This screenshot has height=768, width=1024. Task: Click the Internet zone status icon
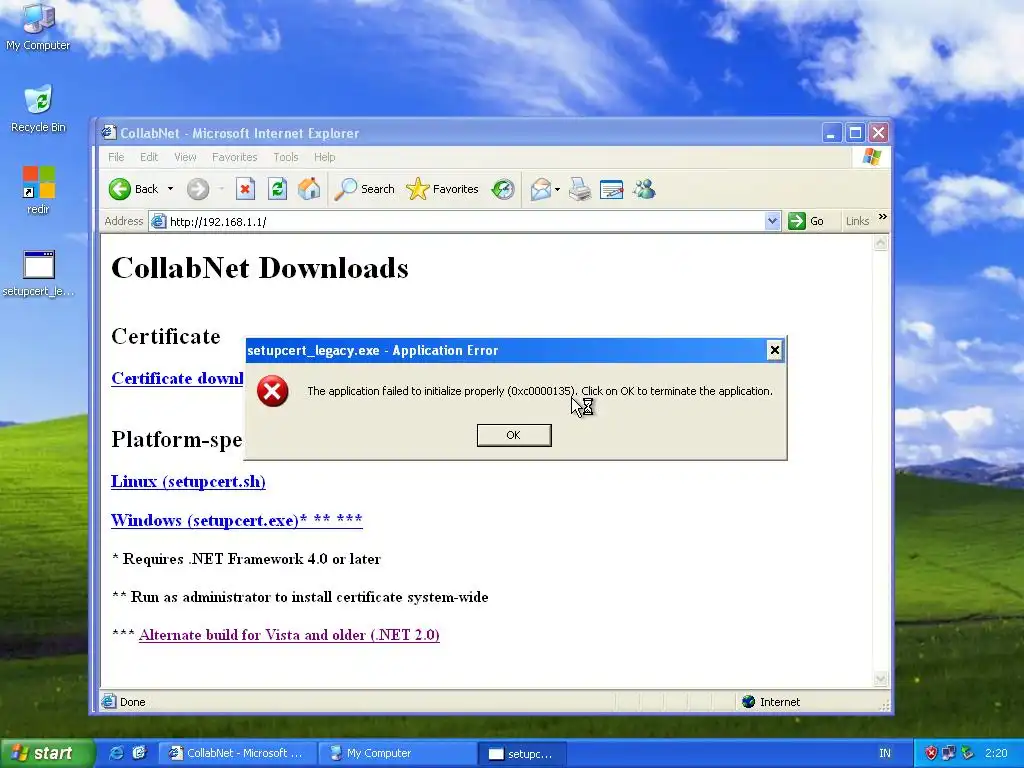(748, 702)
